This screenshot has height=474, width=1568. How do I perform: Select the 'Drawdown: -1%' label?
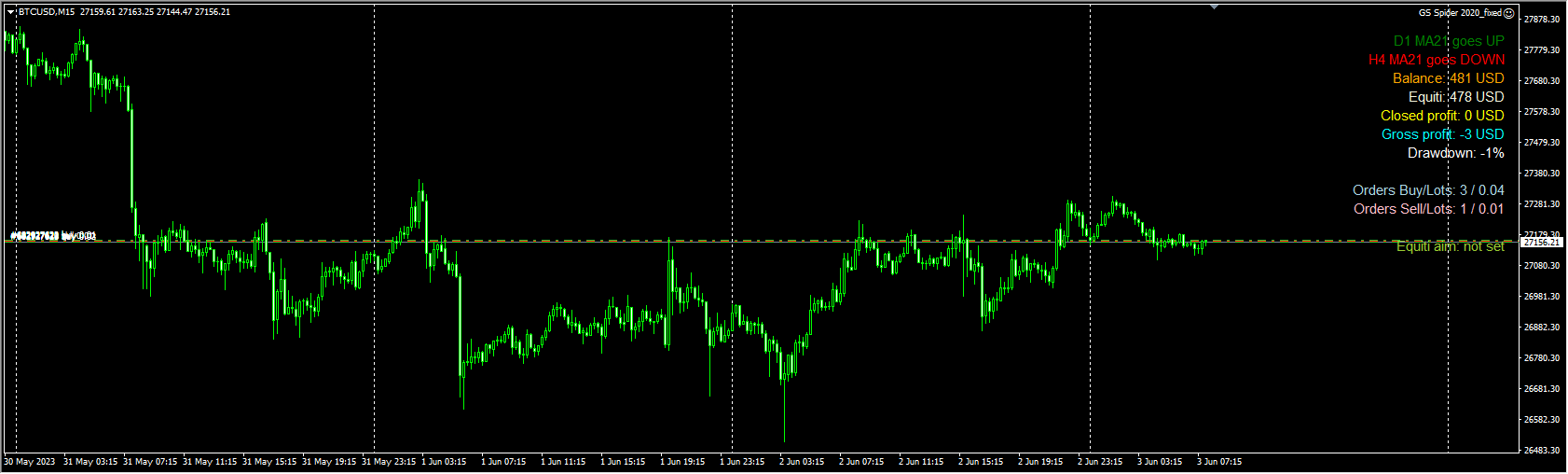coord(1456,153)
